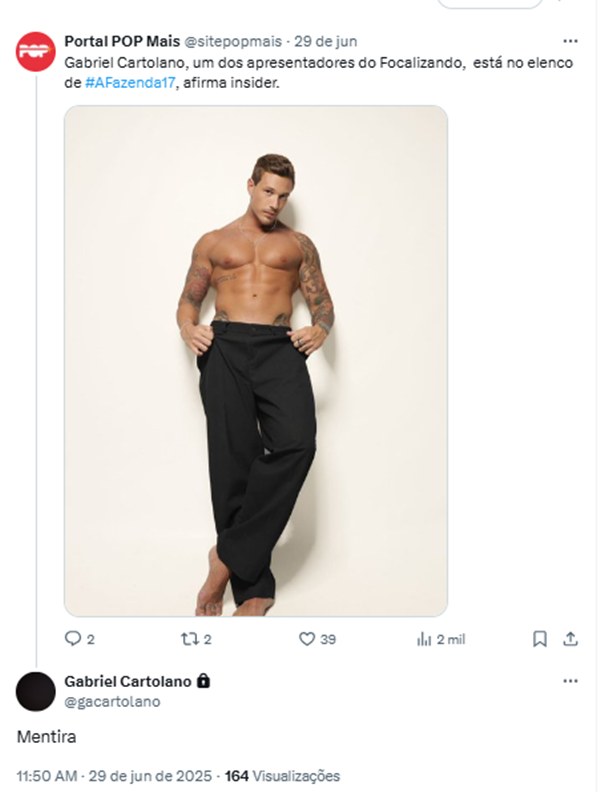This screenshot has width=600, height=792.
Task: Click the repost arrows icon
Action: pyautogui.click(x=187, y=639)
